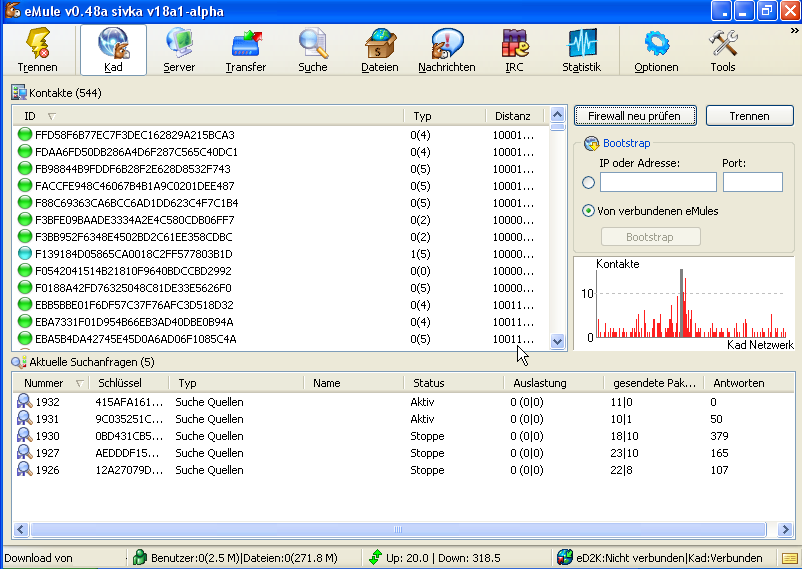Click the greyed-out Bootstrap button
Screen dimensions: 802x569
point(650,237)
